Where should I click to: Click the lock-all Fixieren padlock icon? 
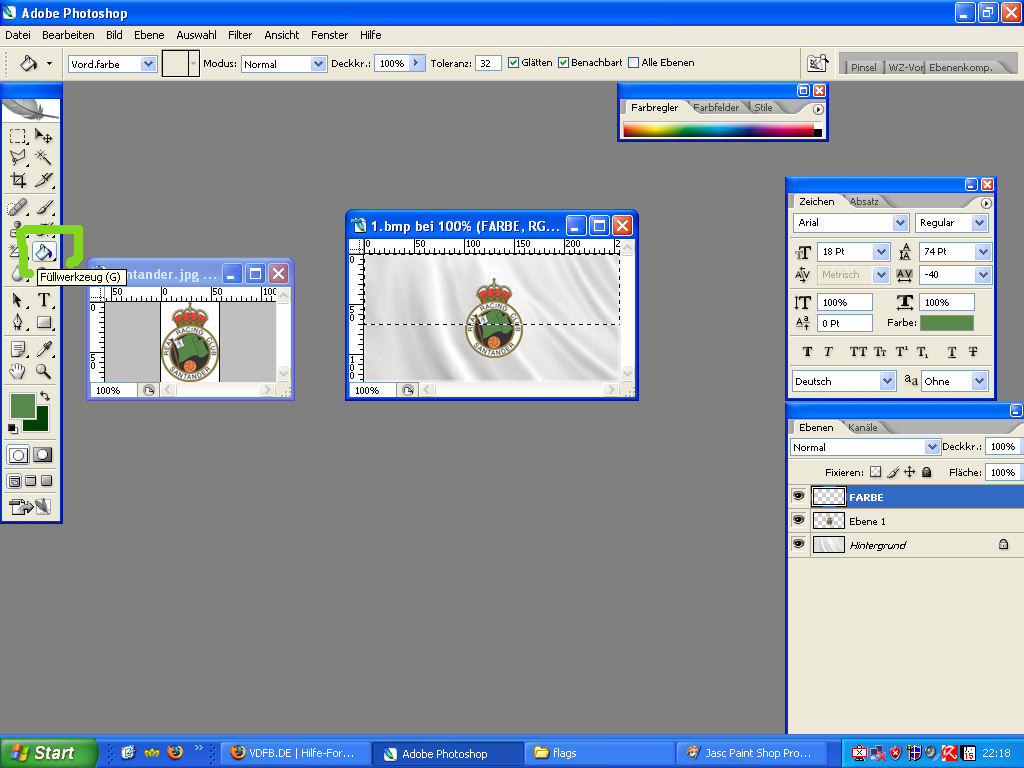click(927, 472)
